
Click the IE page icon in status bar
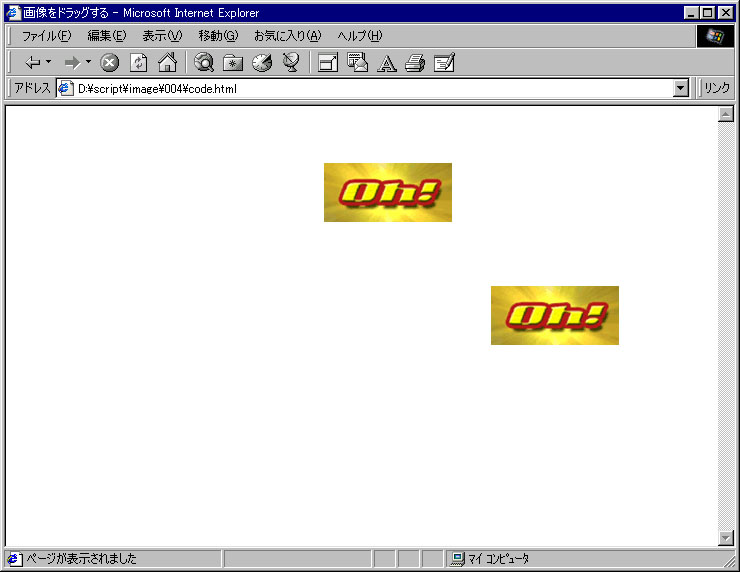(14, 559)
